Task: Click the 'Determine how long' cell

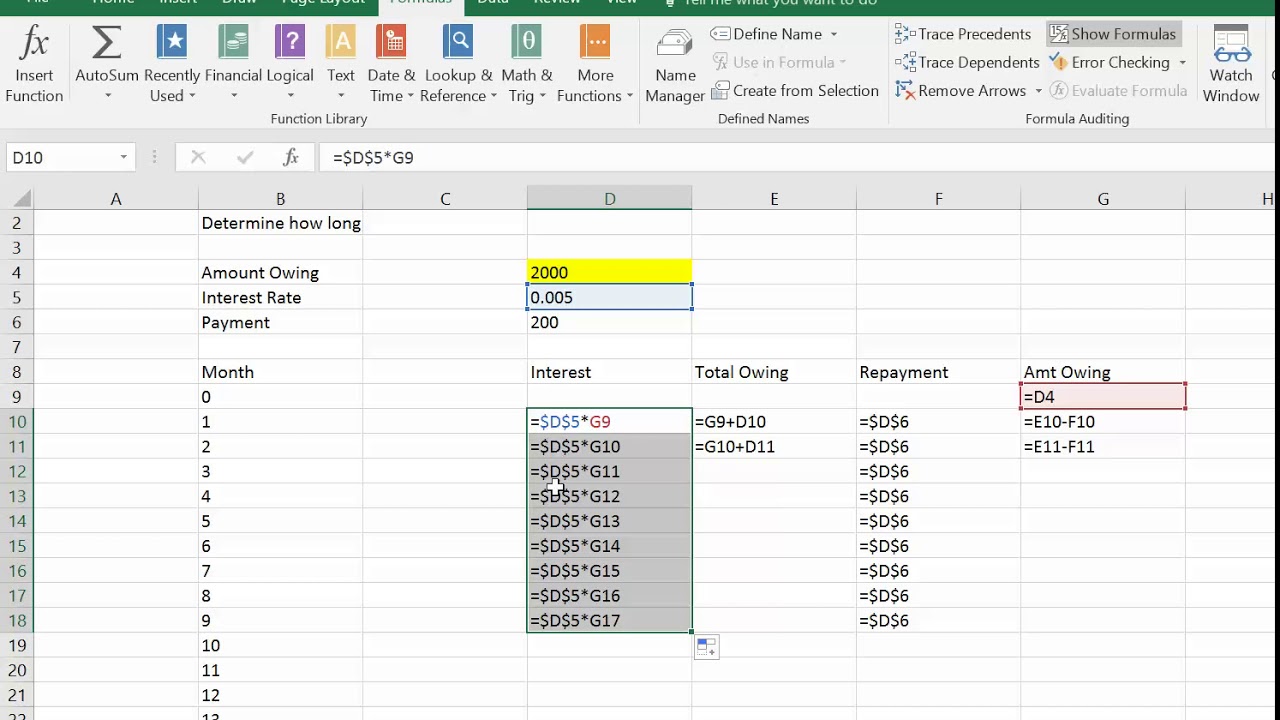Action: tap(280, 223)
